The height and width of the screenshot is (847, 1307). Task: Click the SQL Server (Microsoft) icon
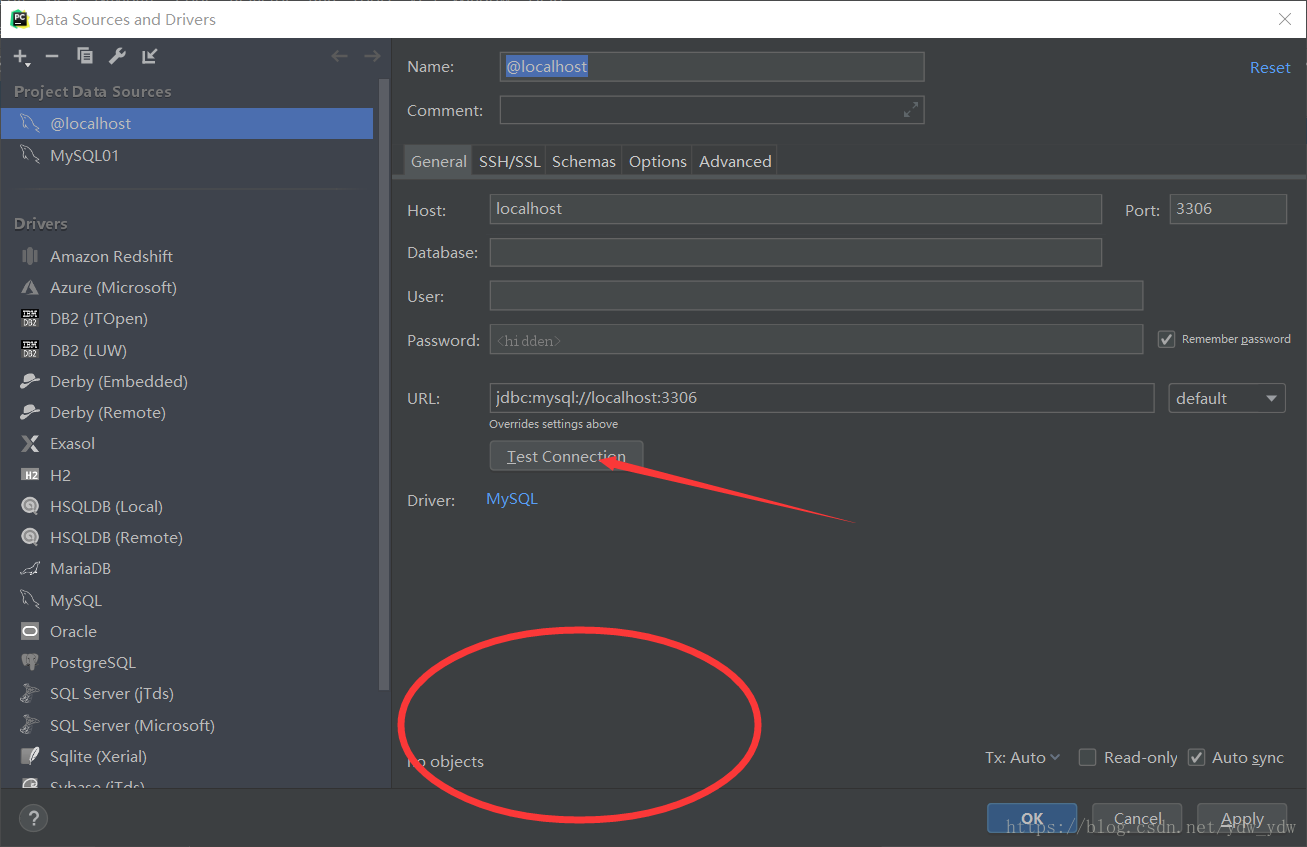30,725
